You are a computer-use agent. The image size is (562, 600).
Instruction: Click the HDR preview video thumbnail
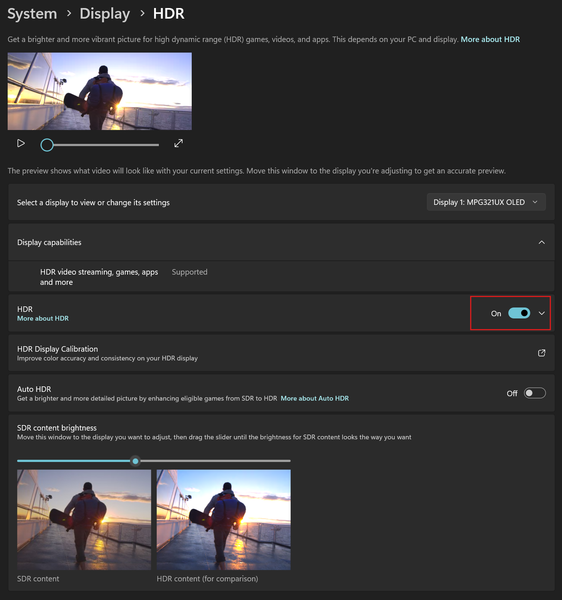pyautogui.click(x=100, y=91)
